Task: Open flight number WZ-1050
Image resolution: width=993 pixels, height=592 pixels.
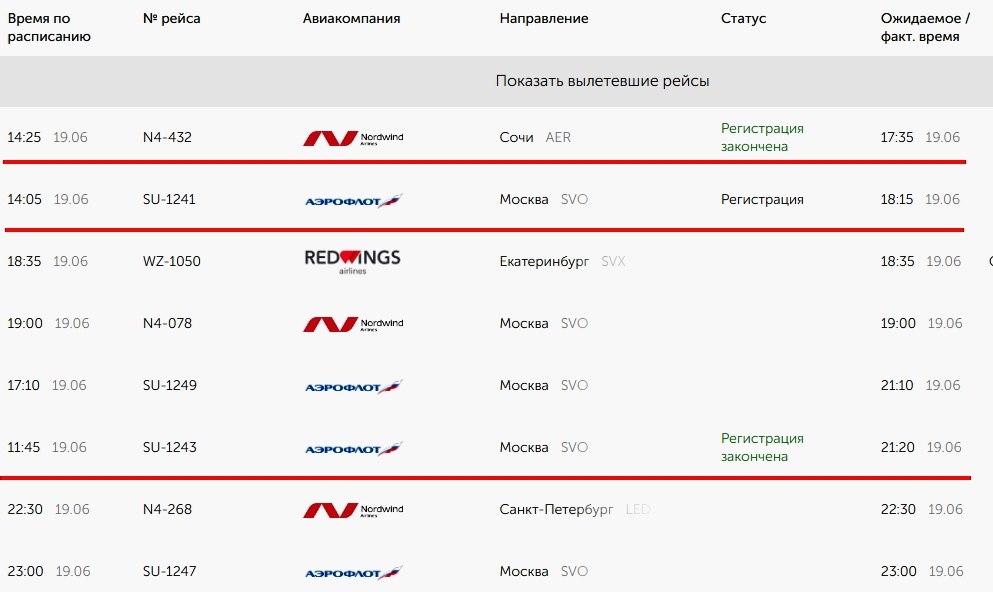Action: point(172,261)
